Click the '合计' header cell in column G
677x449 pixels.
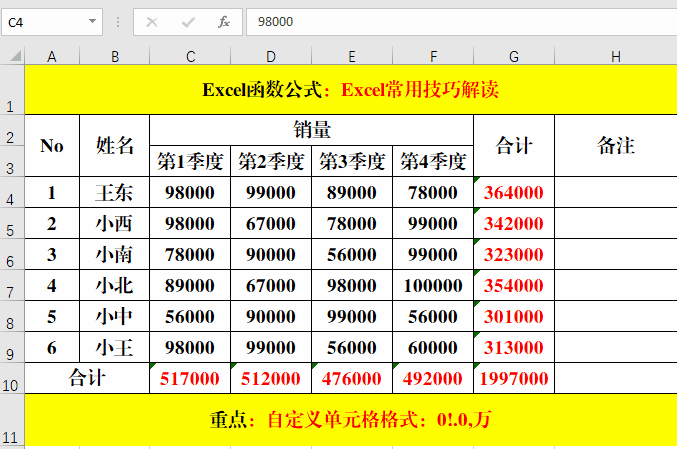pos(514,145)
